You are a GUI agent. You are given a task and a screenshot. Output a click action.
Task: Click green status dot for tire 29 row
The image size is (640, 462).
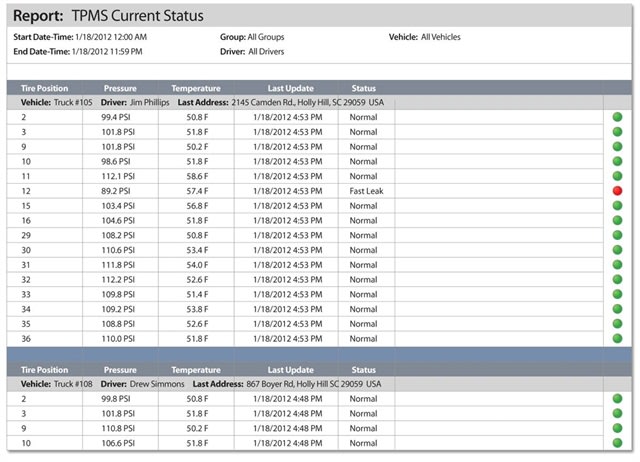(x=617, y=235)
